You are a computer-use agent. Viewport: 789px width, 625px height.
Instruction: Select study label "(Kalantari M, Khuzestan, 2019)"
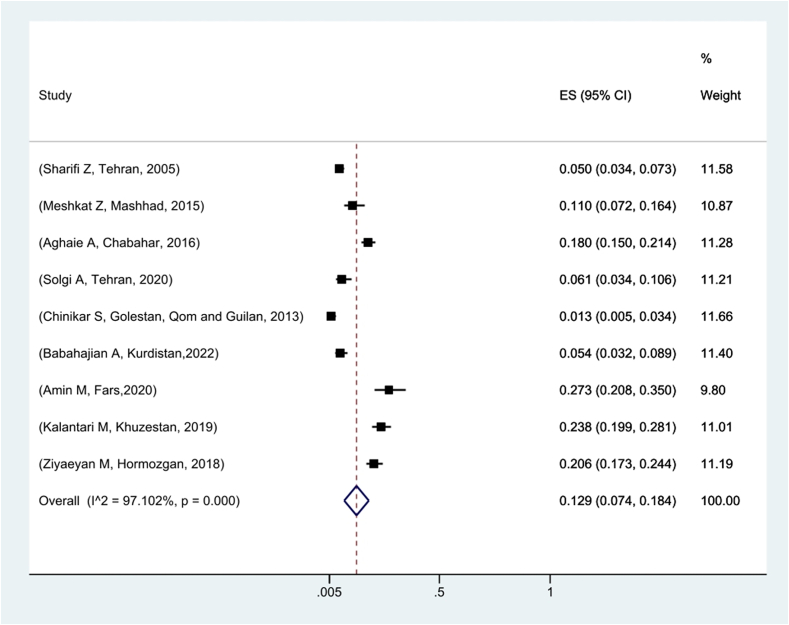pyautogui.click(x=128, y=427)
